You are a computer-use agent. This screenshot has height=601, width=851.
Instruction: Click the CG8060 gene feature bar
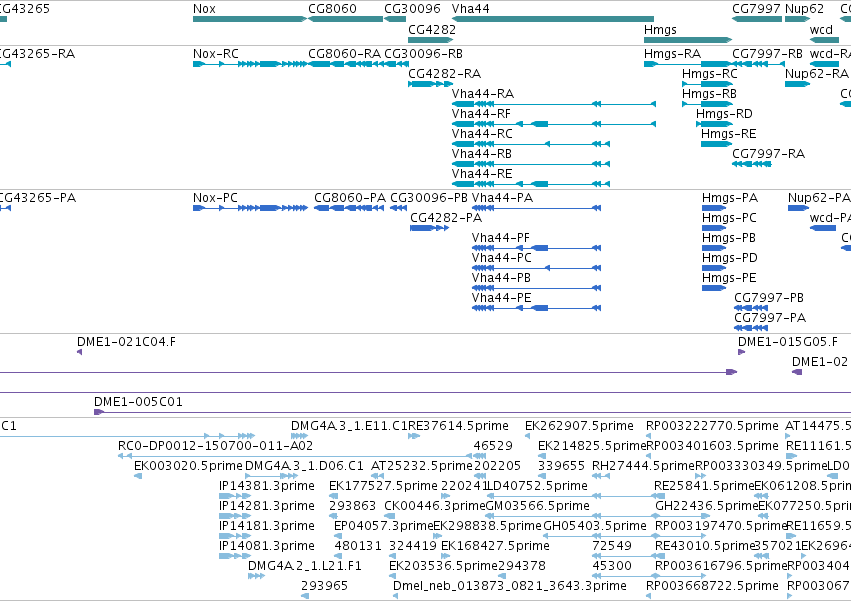click(346, 19)
